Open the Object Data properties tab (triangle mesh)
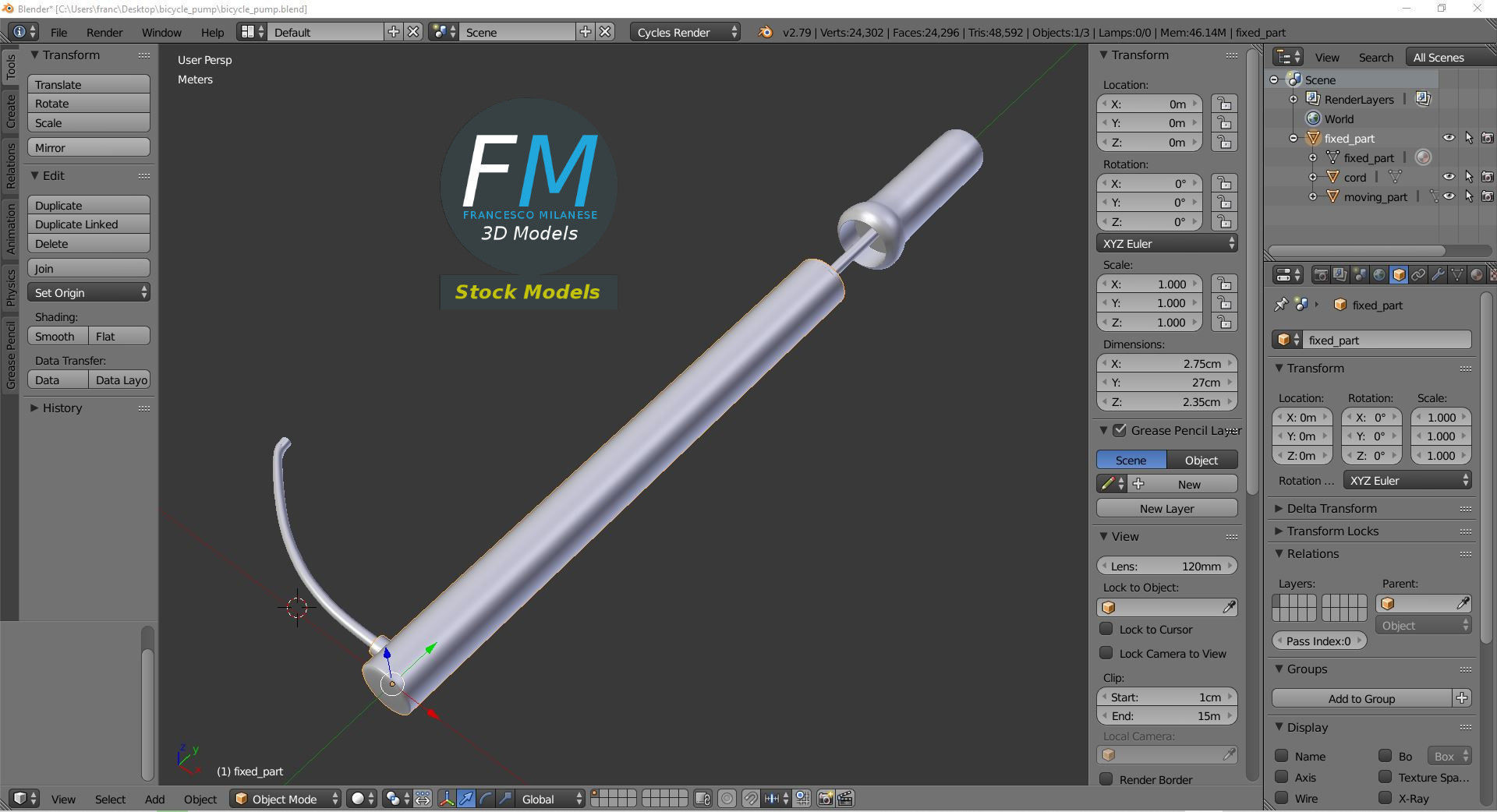The image size is (1497, 812). 1457,274
